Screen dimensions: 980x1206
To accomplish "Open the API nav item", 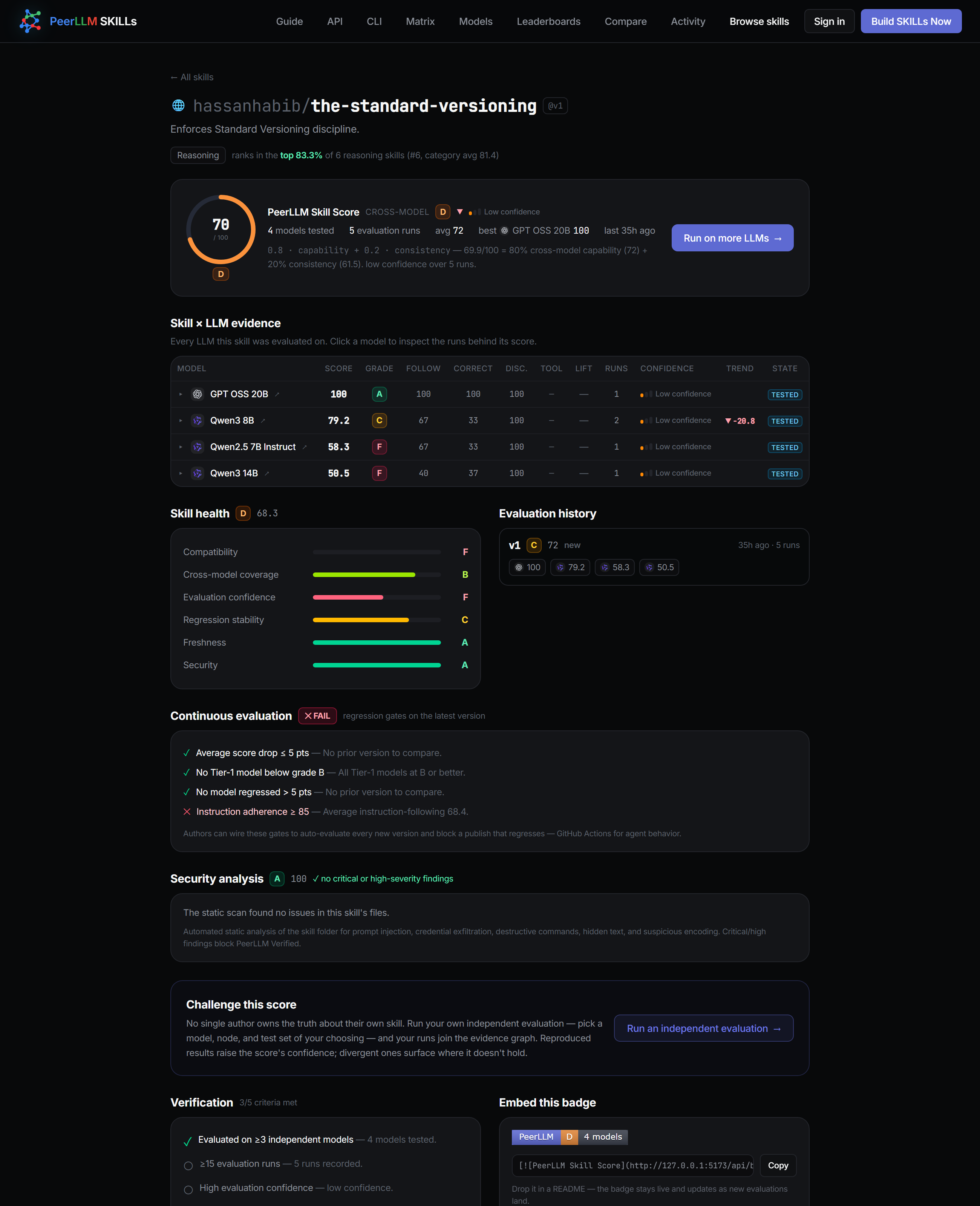I will [x=335, y=21].
